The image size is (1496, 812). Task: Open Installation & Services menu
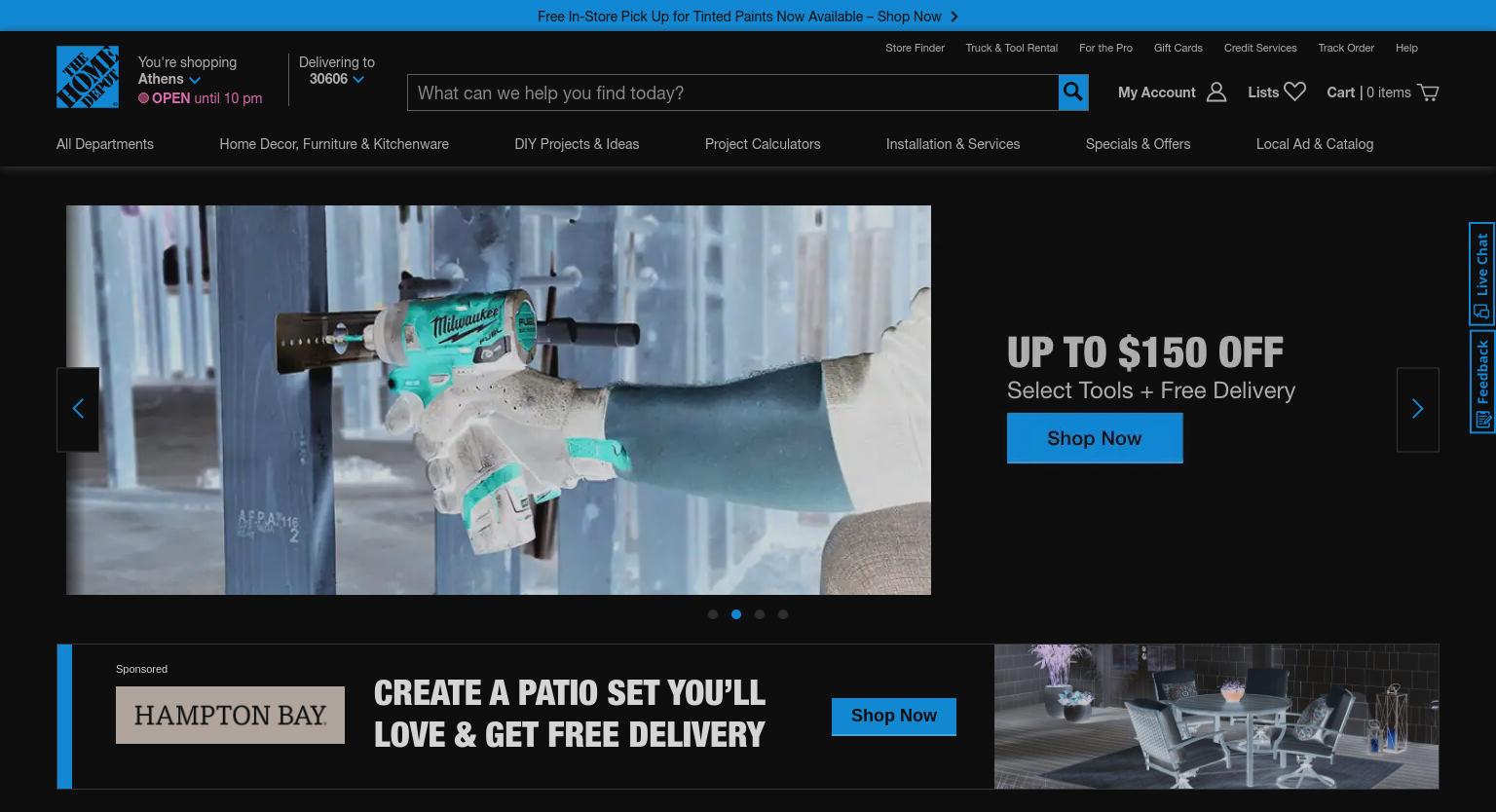[953, 144]
